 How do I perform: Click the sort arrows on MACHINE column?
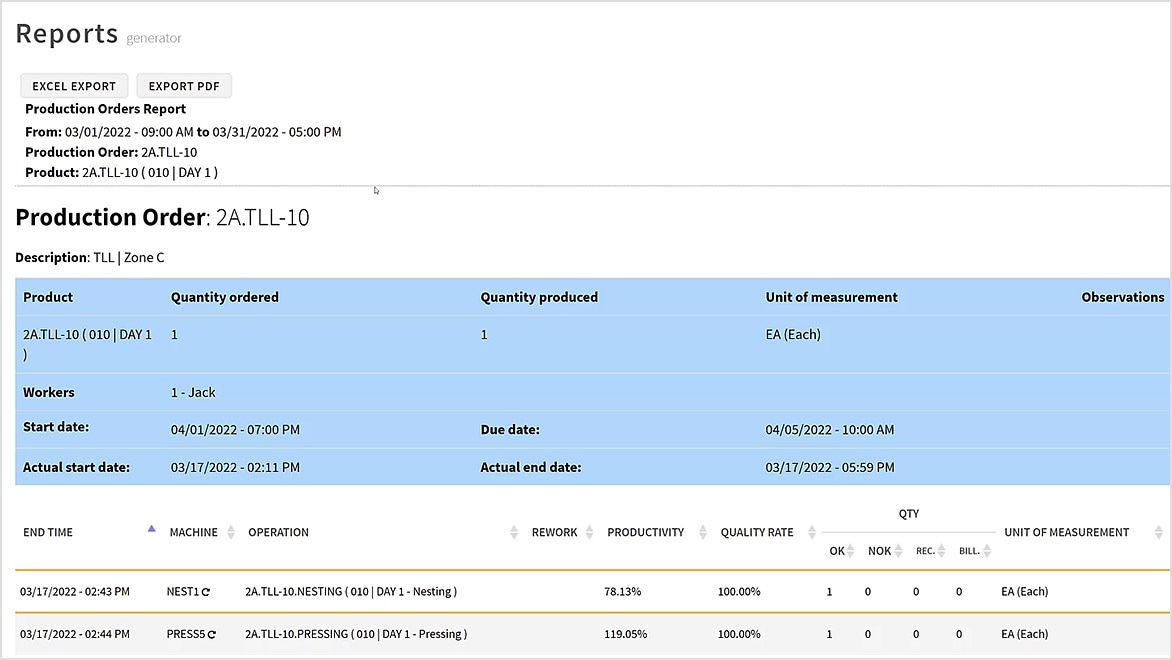coord(231,531)
